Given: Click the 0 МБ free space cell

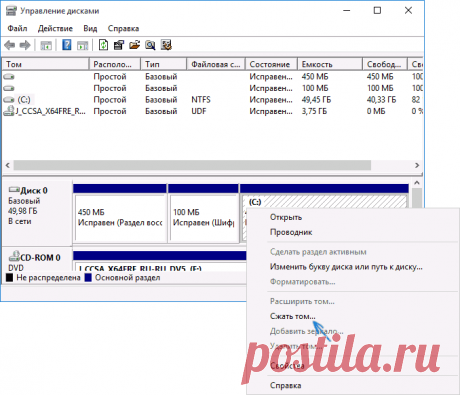Looking at the screenshot, I should click(376, 111).
